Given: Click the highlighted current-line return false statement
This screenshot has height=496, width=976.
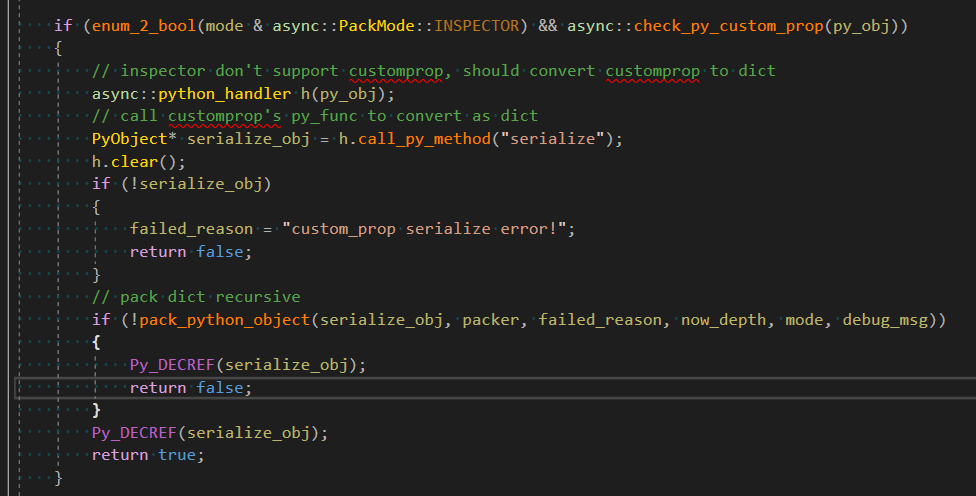Looking at the screenshot, I should point(185,387).
